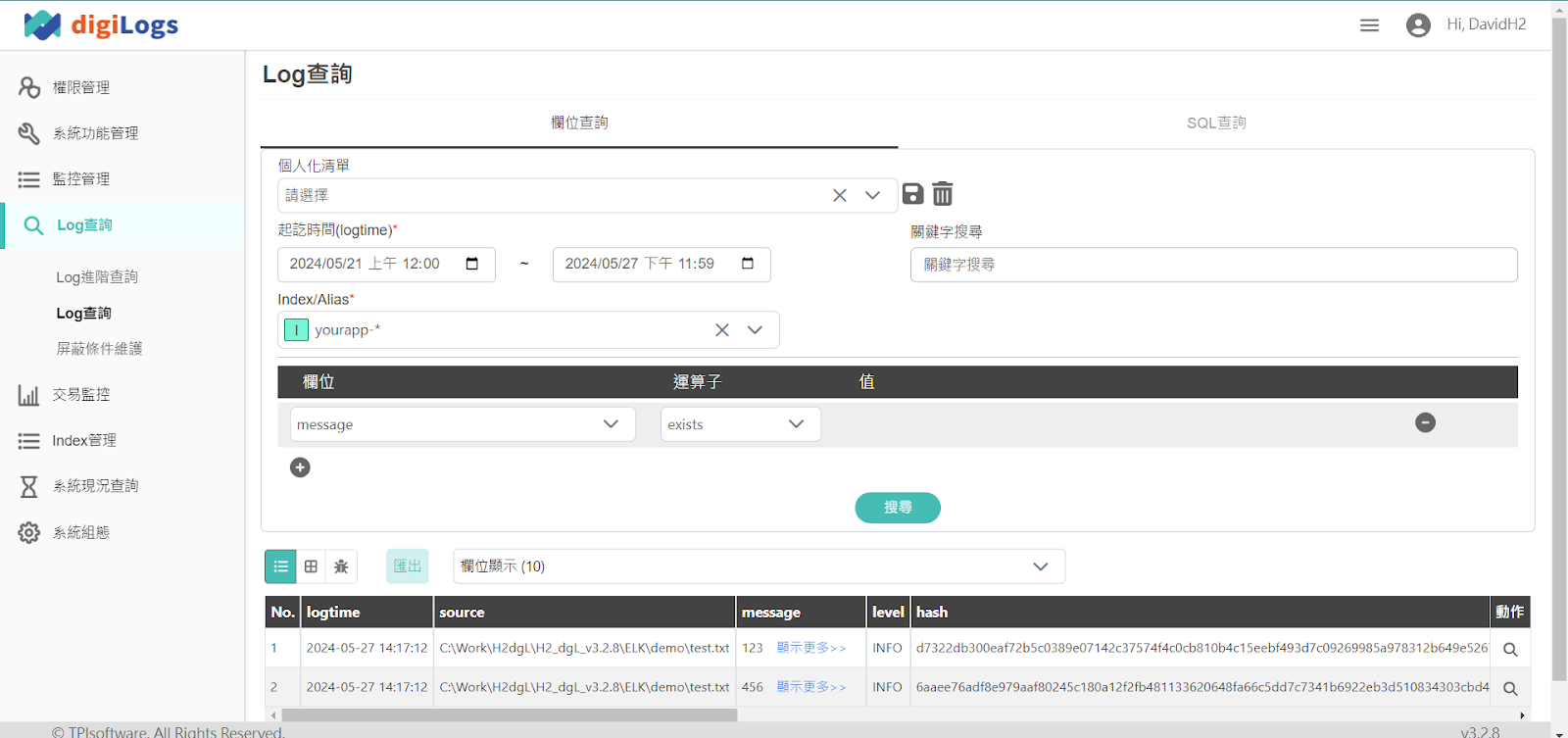Delete the personalized list with trash icon

[x=943, y=194]
